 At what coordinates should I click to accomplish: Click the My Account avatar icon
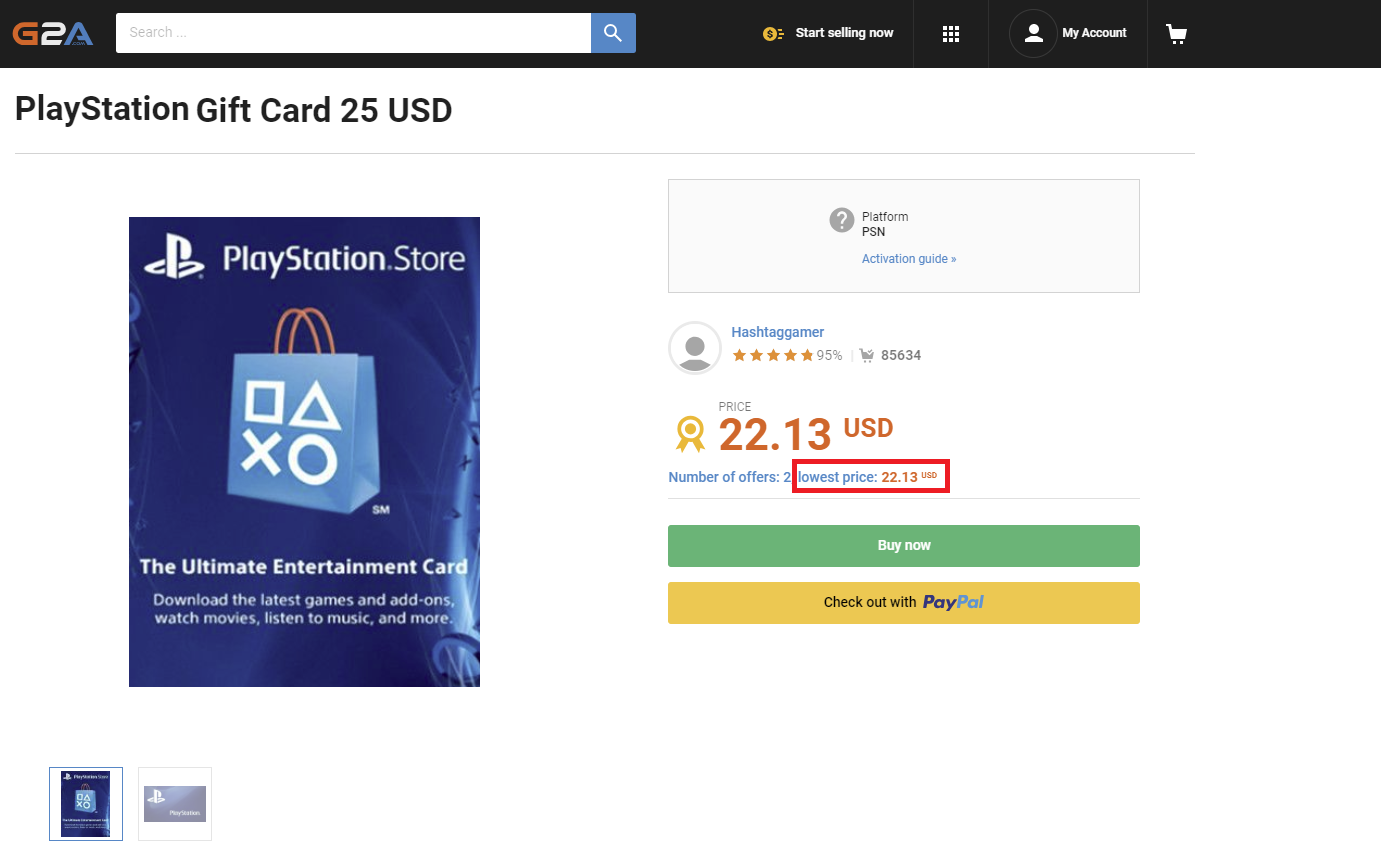(1033, 33)
